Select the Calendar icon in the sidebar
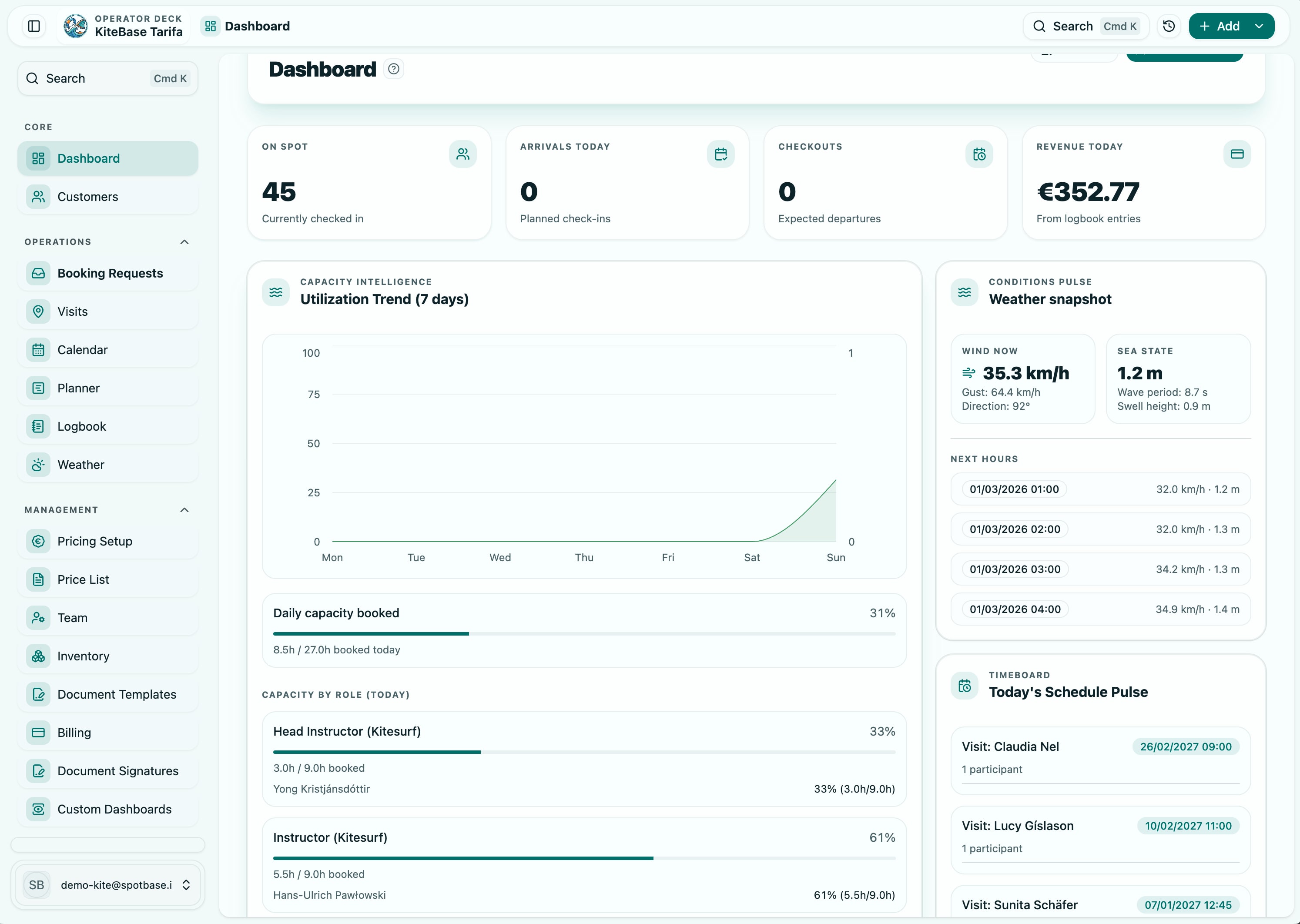Image resolution: width=1300 pixels, height=924 pixels. (37, 349)
